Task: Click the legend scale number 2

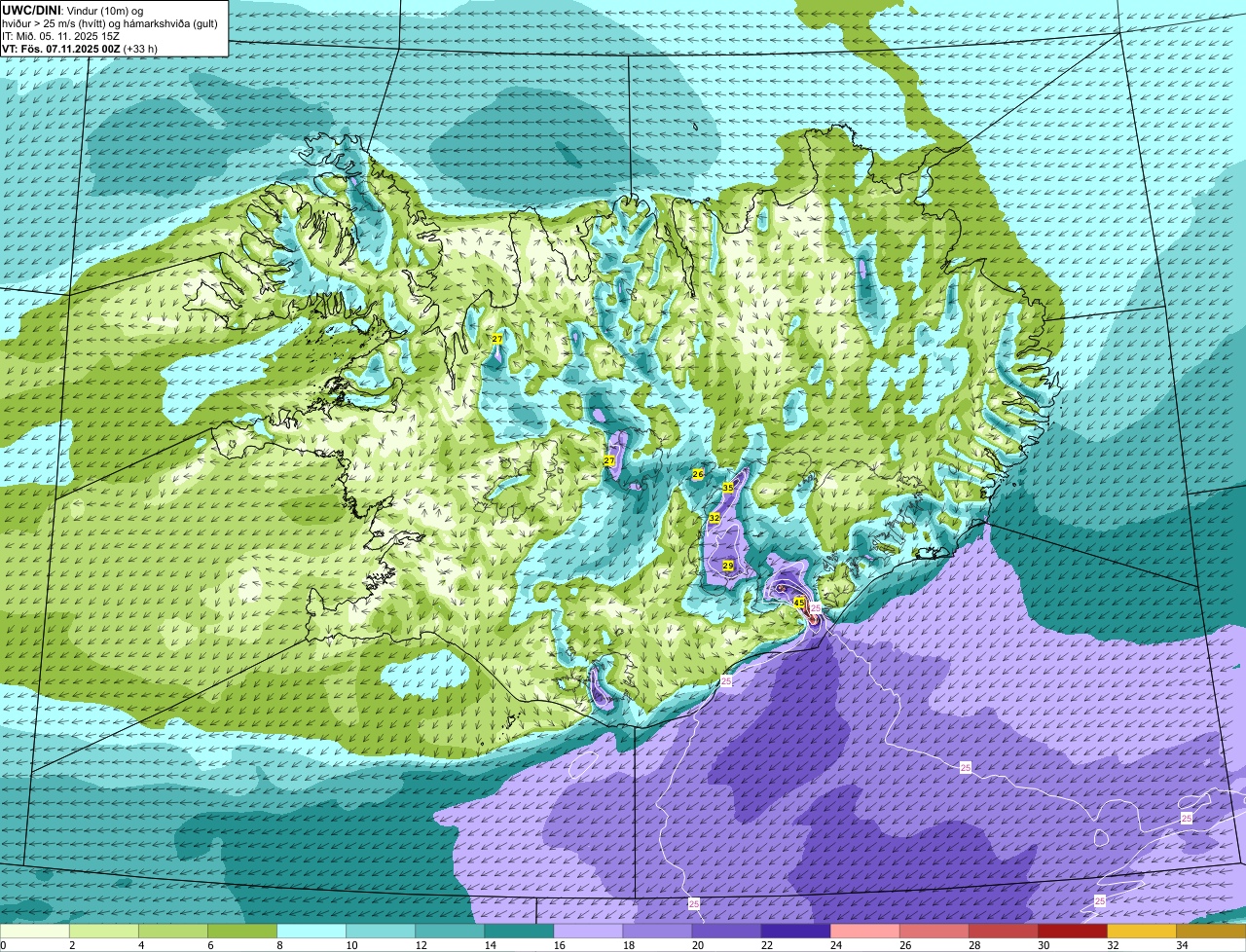Action: (71, 945)
